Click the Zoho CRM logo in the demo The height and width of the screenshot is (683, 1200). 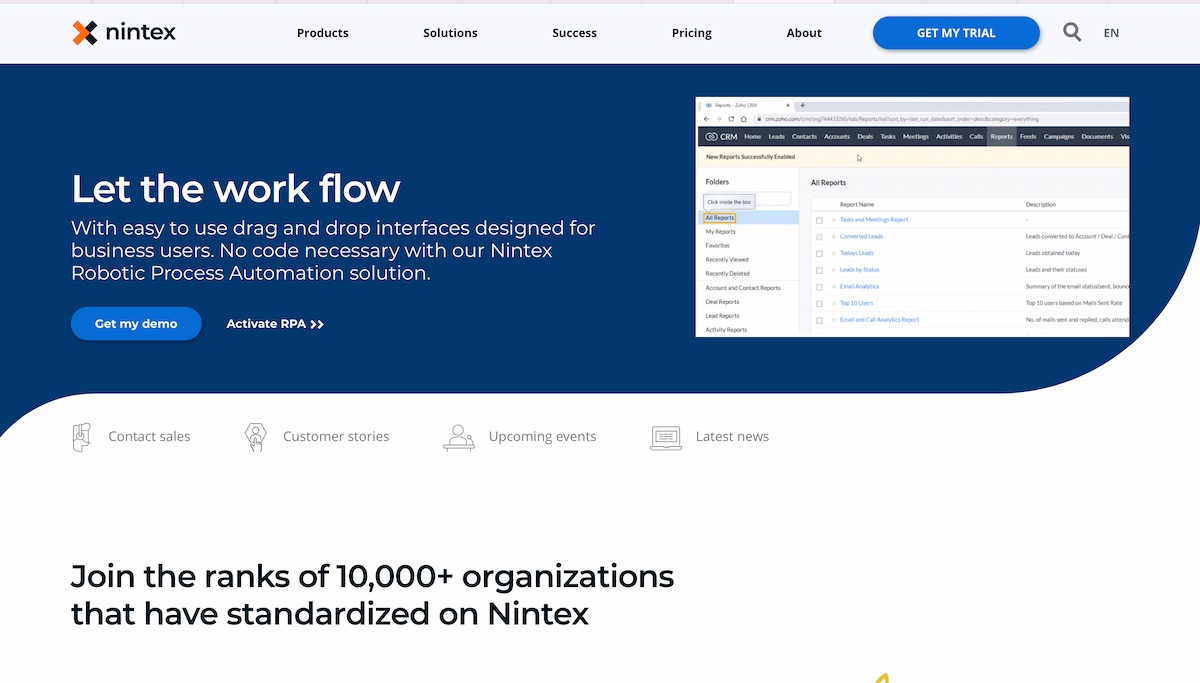[720, 136]
